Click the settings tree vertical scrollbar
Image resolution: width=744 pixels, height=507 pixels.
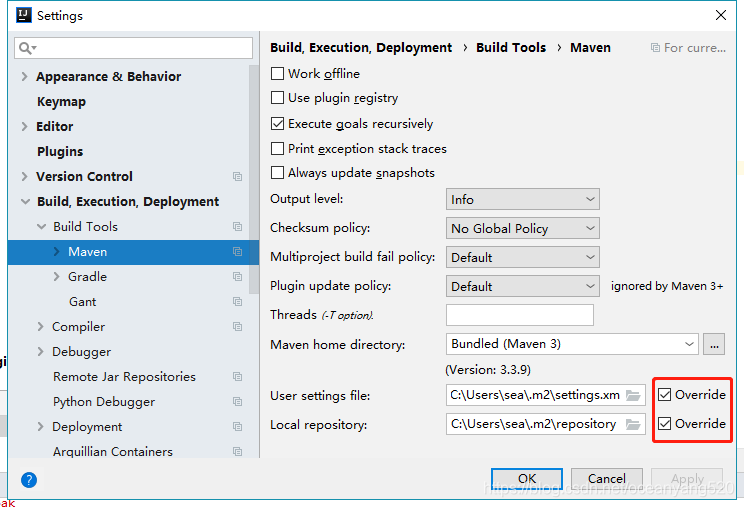pyautogui.click(x=254, y=180)
